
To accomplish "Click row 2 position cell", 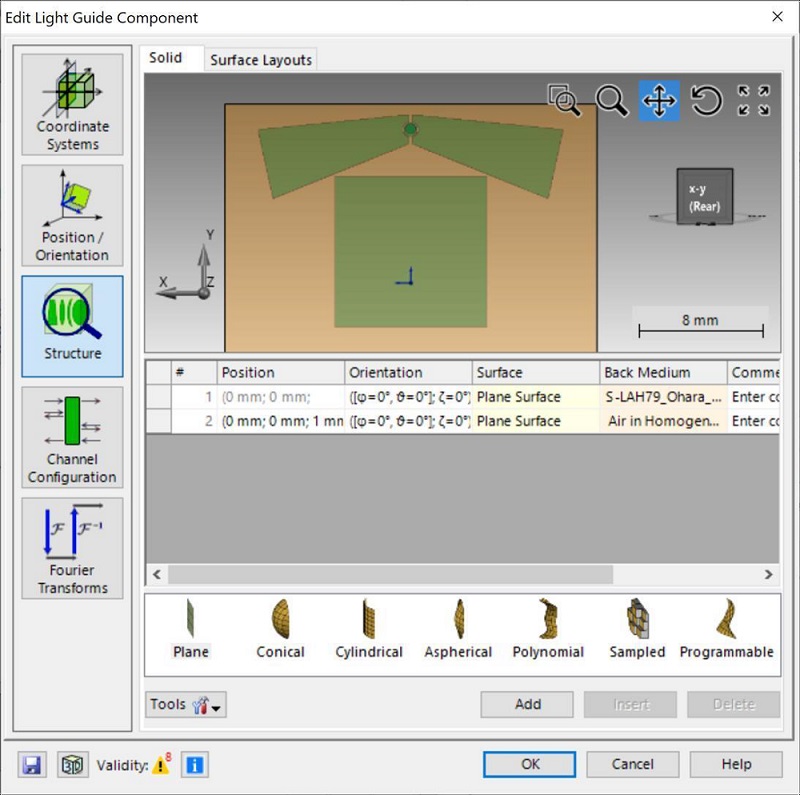I will pyautogui.click(x=281, y=421).
